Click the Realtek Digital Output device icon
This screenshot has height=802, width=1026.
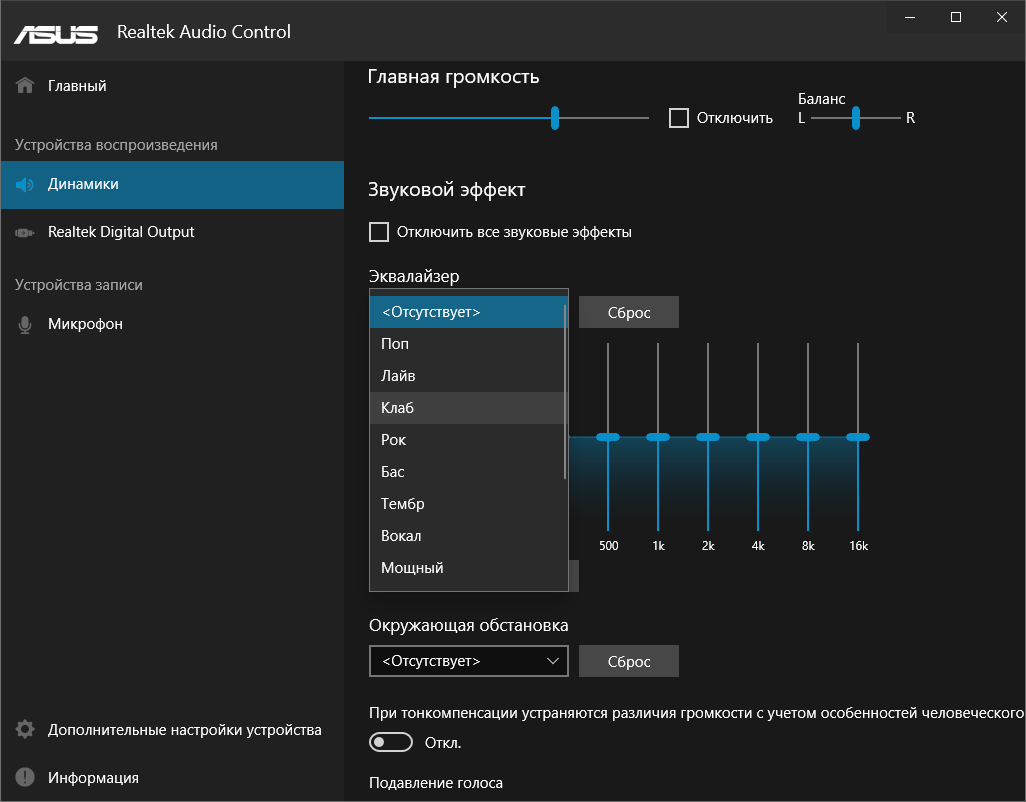click(x=26, y=232)
